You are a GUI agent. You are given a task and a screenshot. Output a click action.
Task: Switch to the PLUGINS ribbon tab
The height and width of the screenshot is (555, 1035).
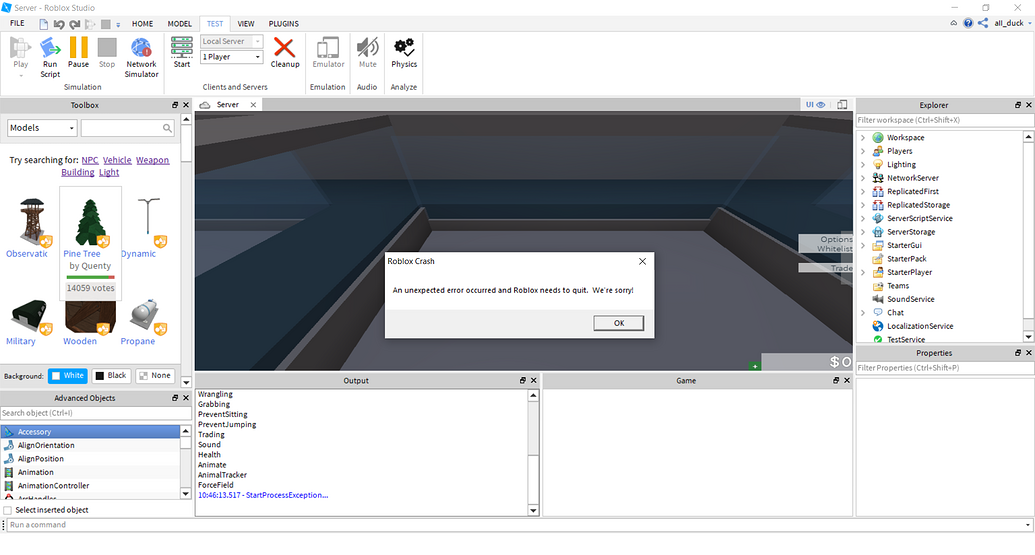click(x=284, y=24)
